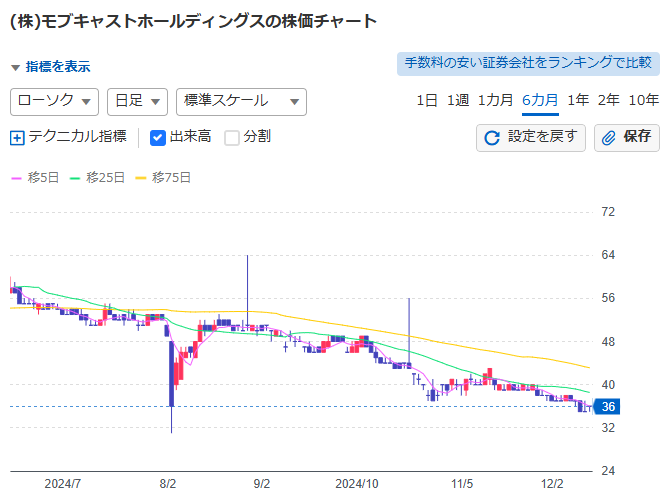Click the 72 price axis label
664x499 pixels.
608,212
